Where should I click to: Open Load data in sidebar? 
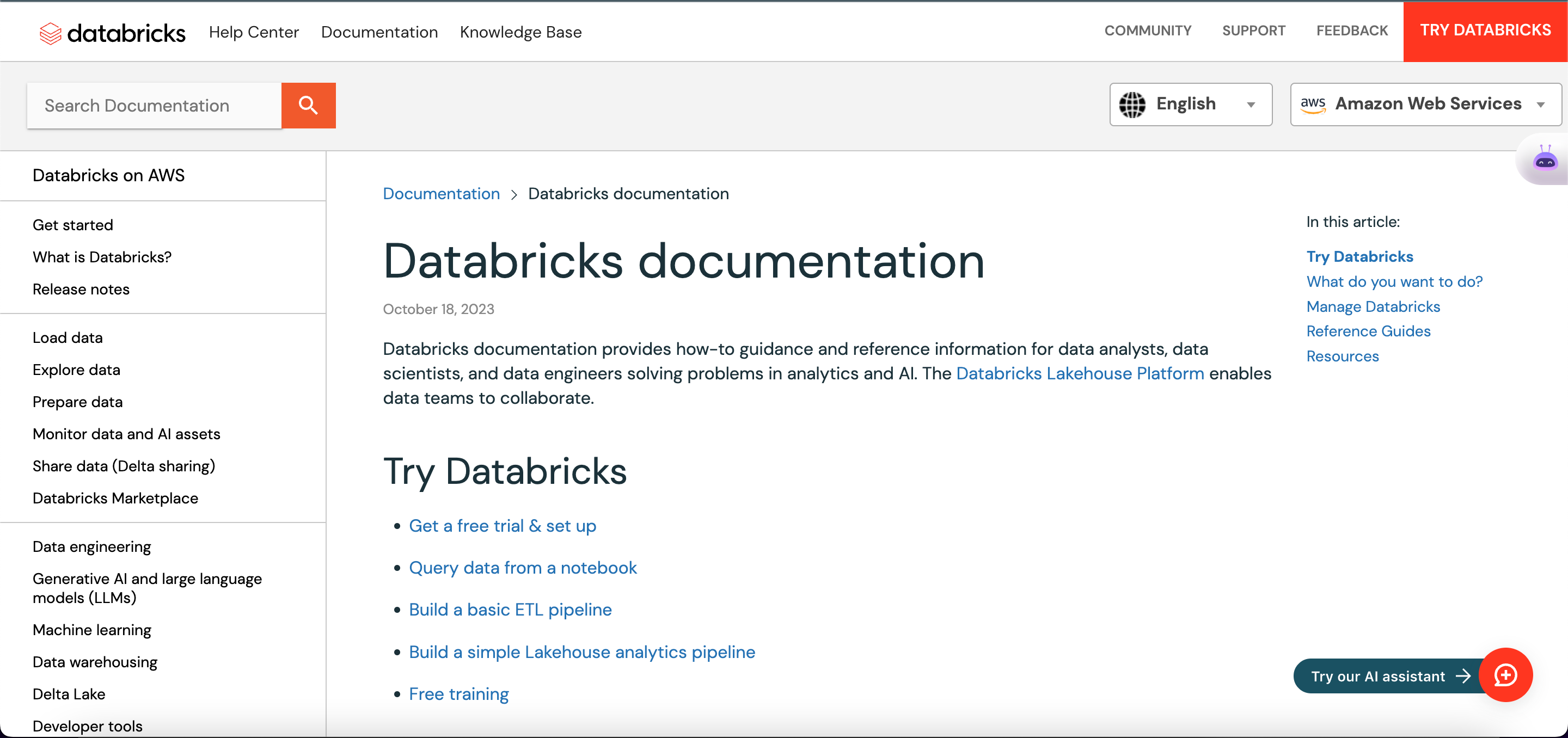(68, 337)
